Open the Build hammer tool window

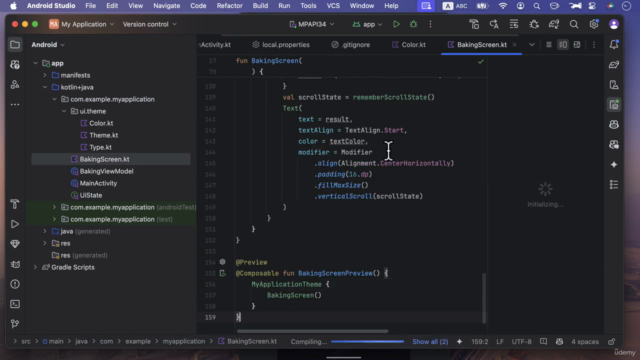click(x=15, y=204)
